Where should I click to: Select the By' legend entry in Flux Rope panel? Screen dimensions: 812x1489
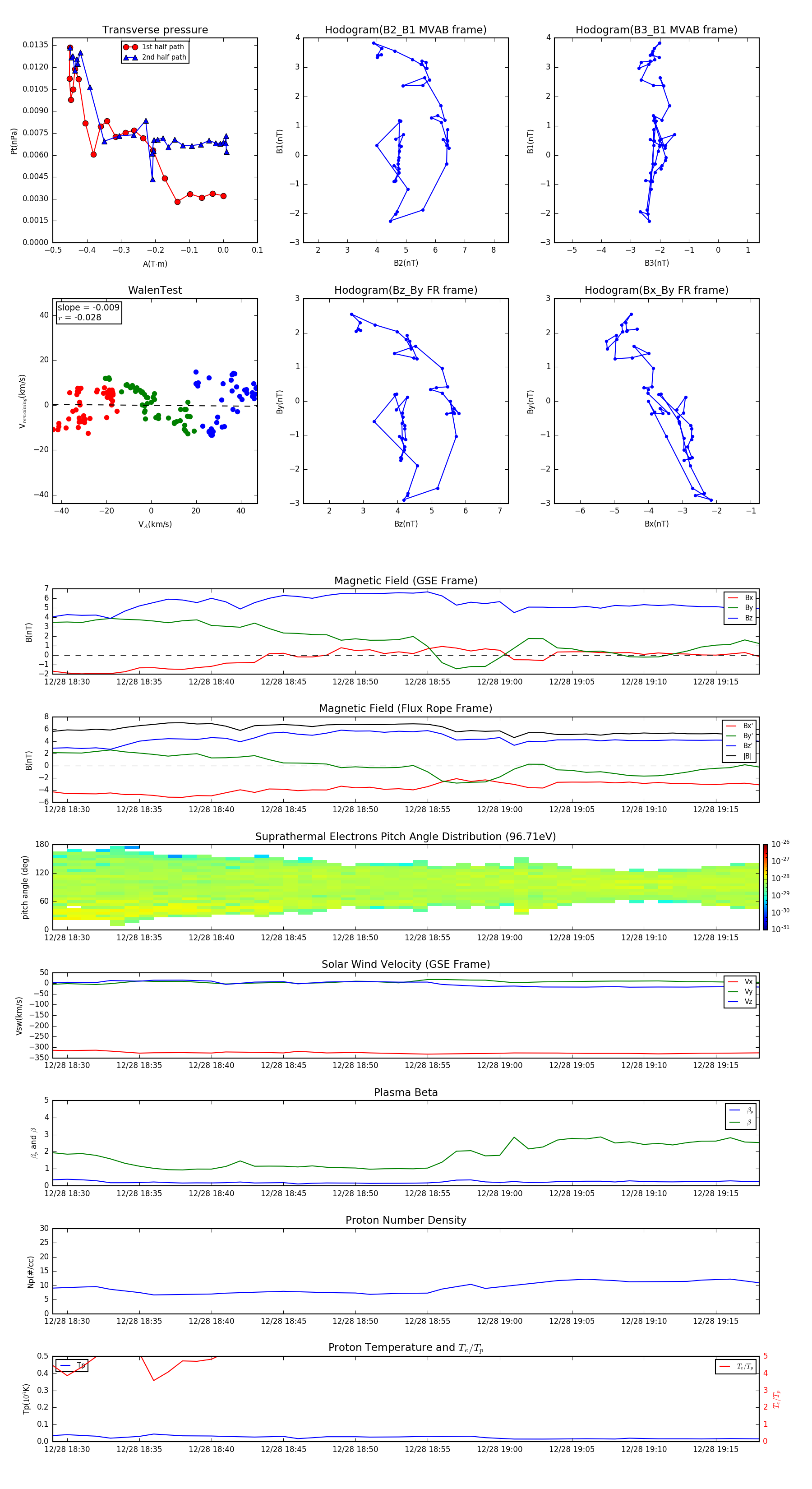[x=739, y=736]
